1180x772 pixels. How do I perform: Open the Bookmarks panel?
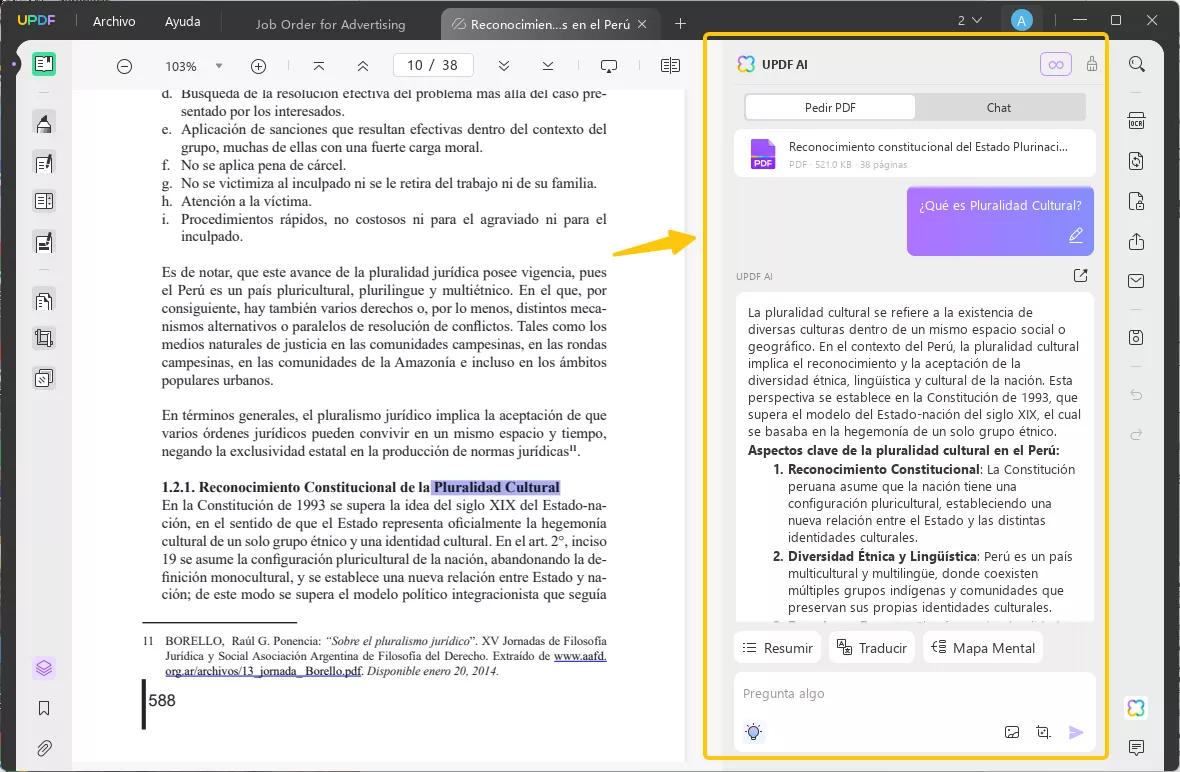(x=44, y=708)
